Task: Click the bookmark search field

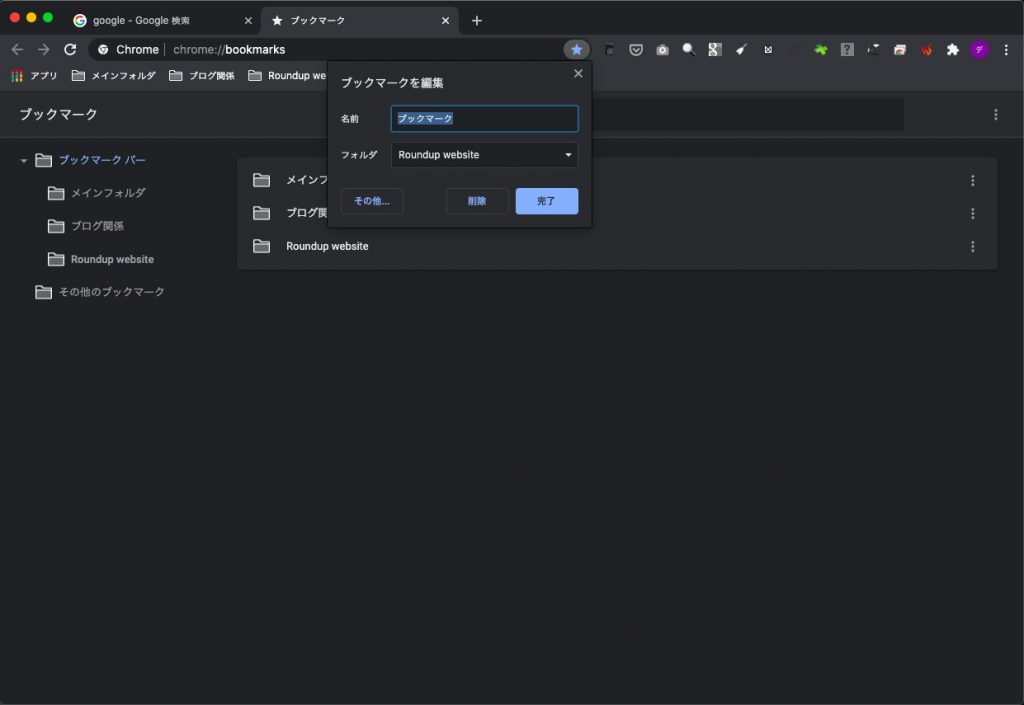Action: (x=747, y=115)
